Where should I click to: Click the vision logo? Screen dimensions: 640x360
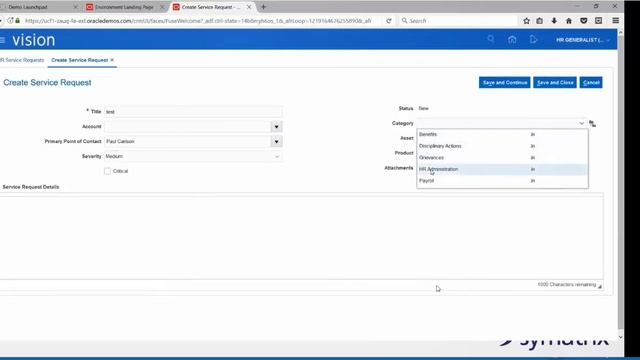pyautogui.click(x=33, y=40)
